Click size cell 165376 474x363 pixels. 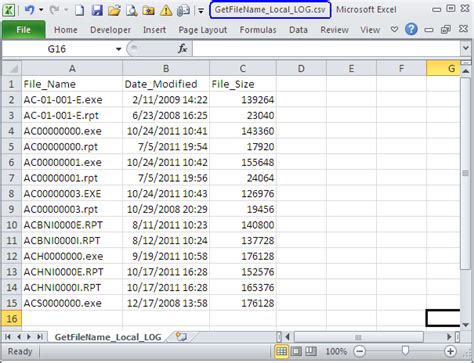(x=243, y=287)
